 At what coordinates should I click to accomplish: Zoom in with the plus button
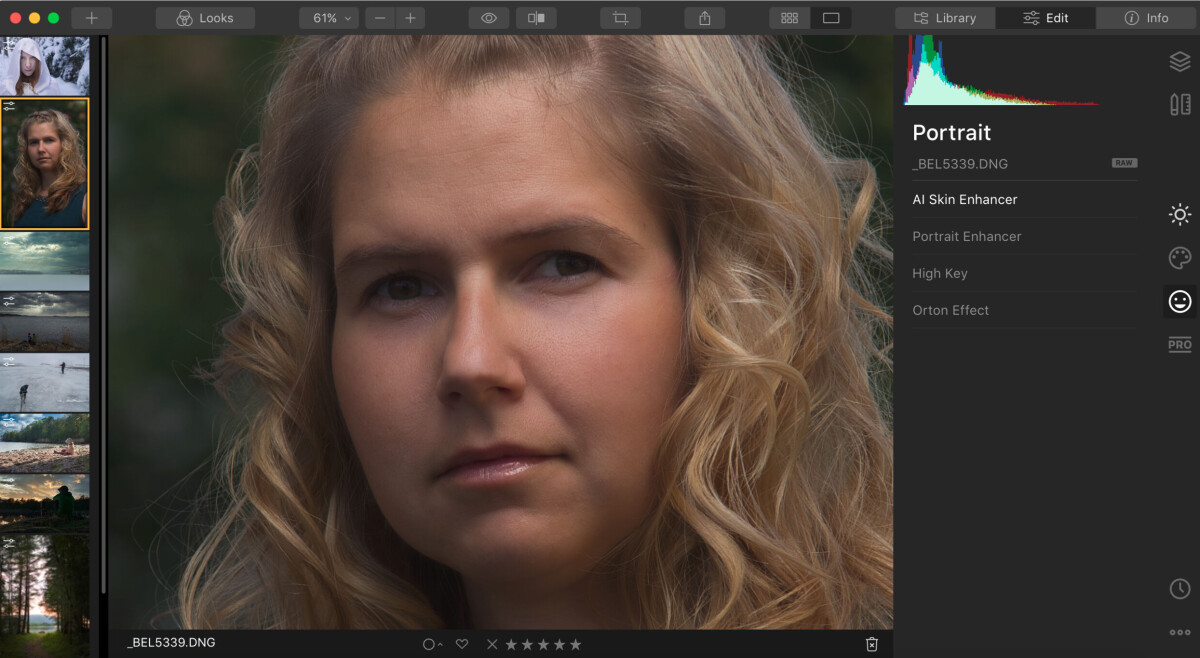point(410,18)
